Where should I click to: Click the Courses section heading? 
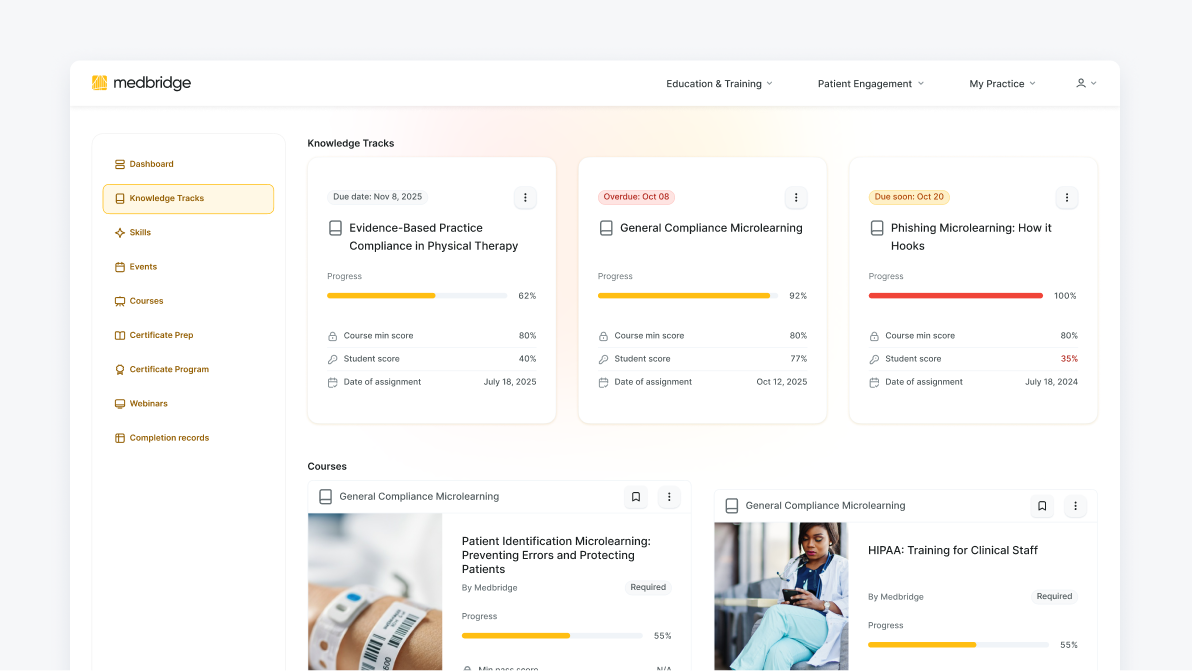pyautogui.click(x=327, y=467)
